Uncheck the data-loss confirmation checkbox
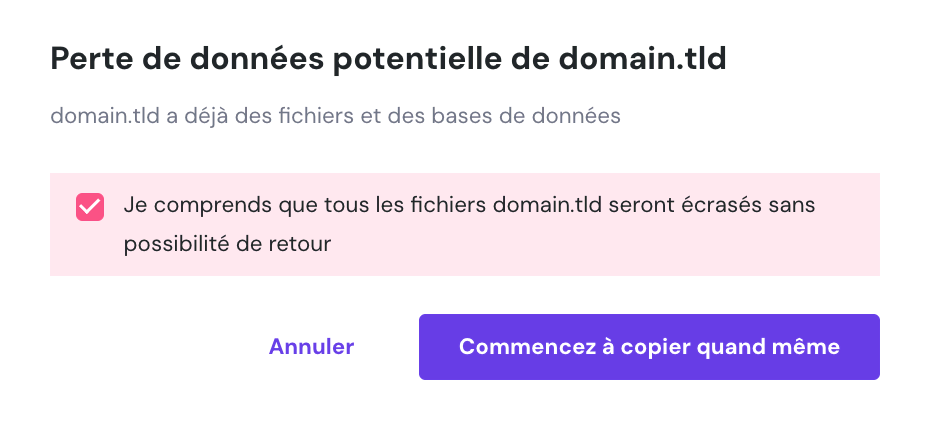This screenshot has height=424, width=932. 90,207
